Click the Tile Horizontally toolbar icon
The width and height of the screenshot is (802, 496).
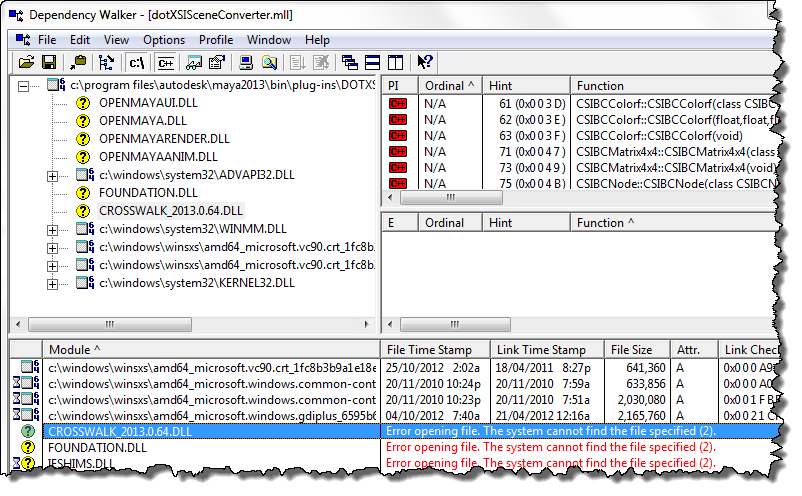coord(372,62)
